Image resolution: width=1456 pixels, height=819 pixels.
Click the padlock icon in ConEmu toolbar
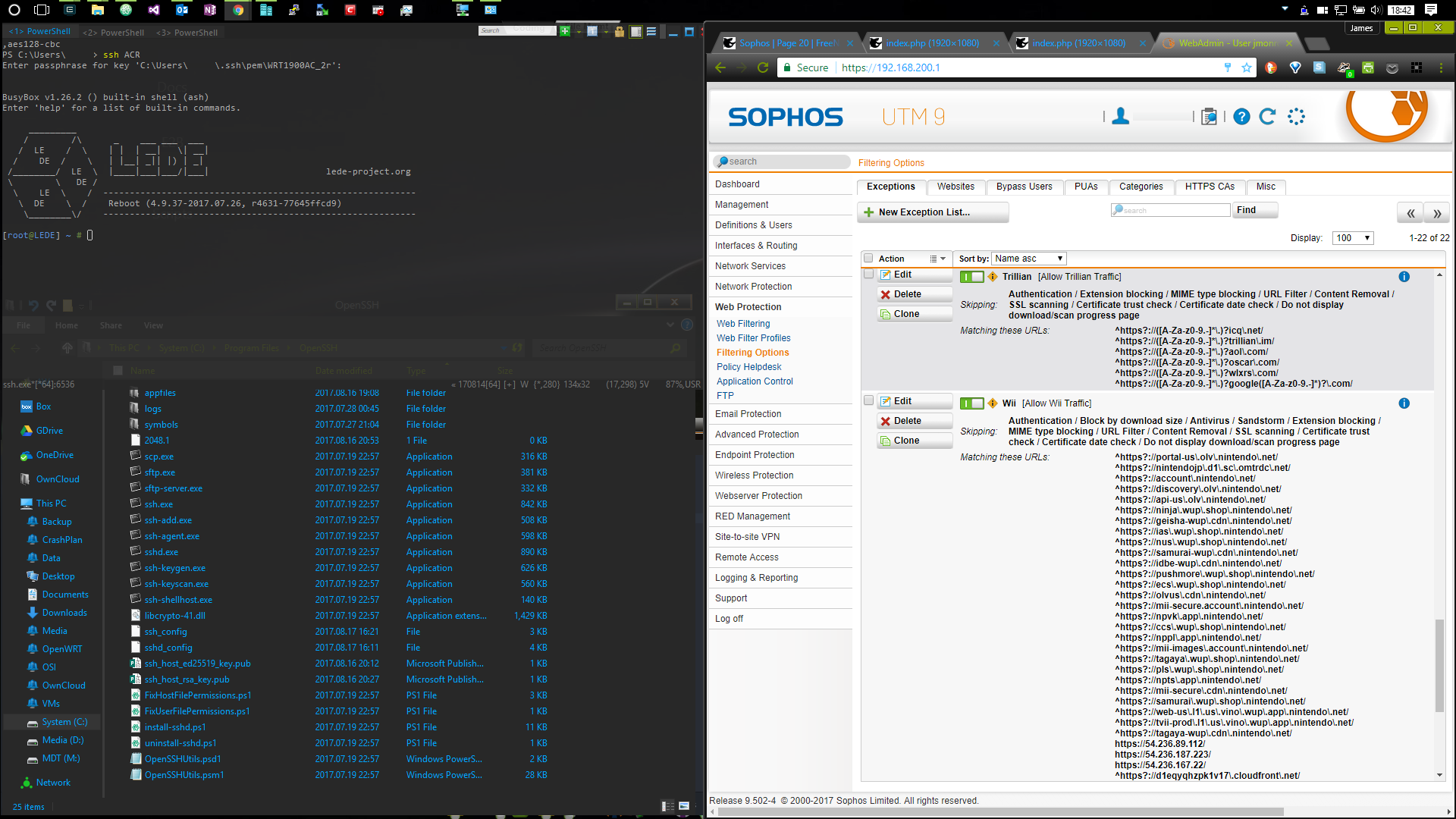tap(620, 31)
